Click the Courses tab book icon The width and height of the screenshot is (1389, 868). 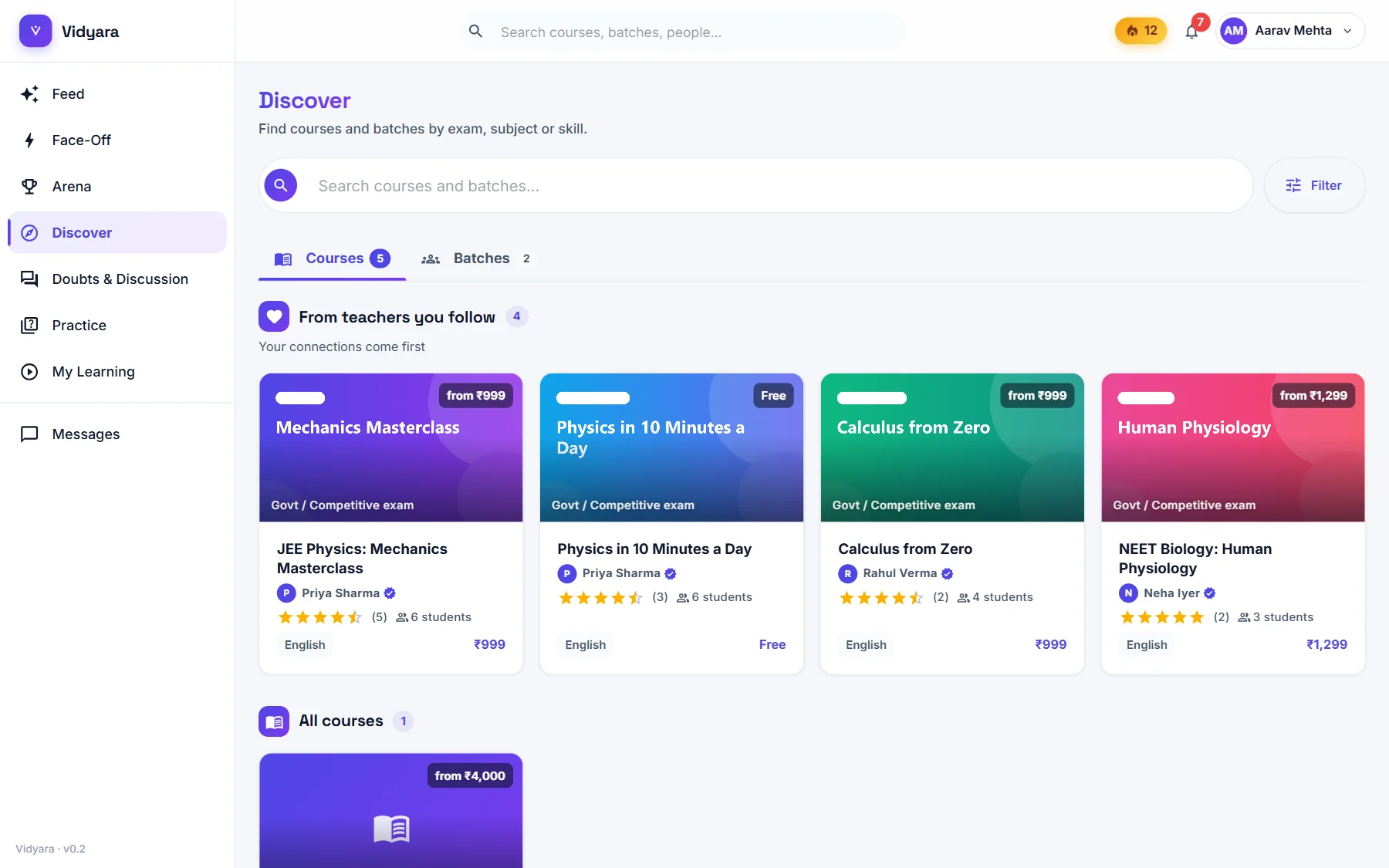[283, 259]
